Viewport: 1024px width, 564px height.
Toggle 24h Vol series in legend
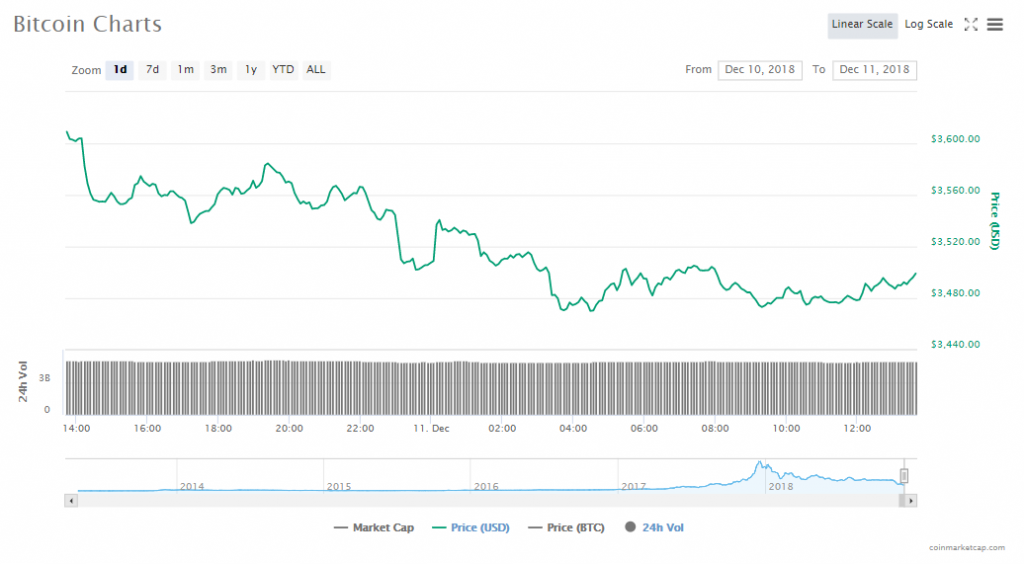coord(654,527)
